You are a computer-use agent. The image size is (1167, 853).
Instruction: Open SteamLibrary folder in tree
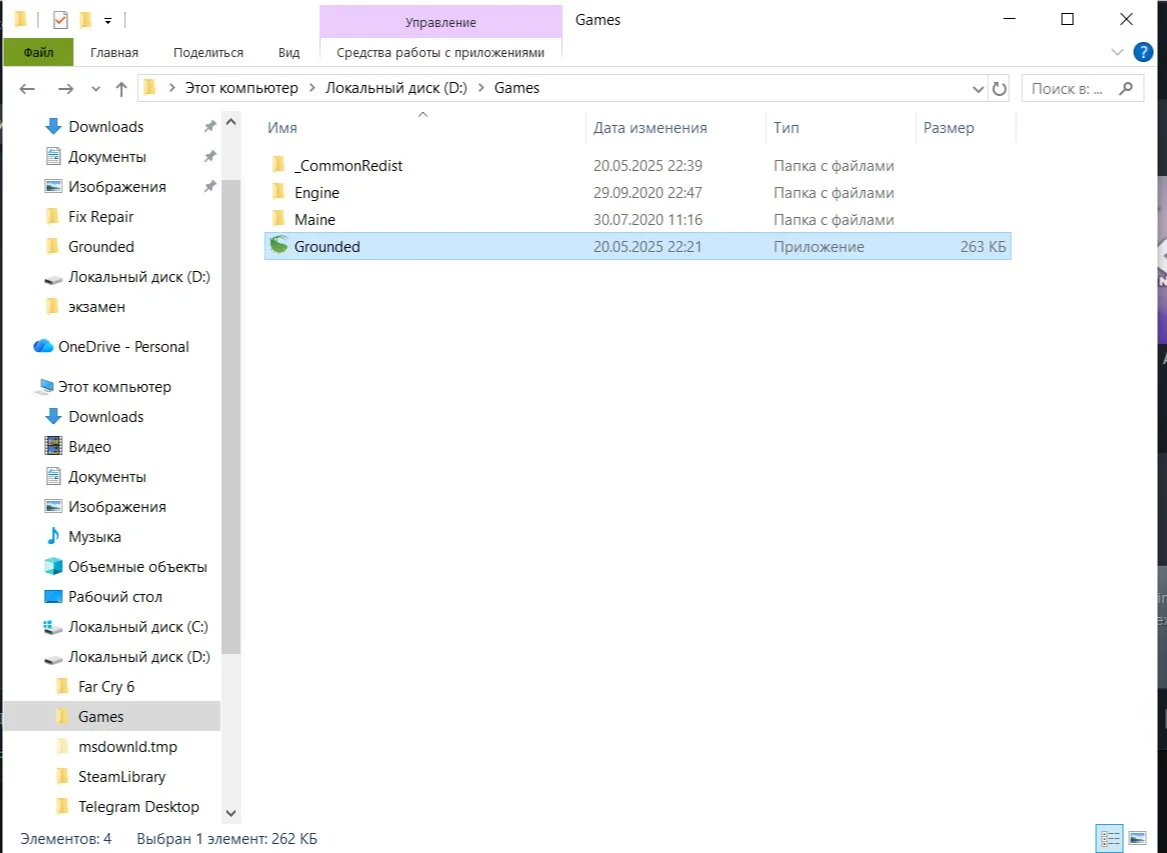(121, 776)
